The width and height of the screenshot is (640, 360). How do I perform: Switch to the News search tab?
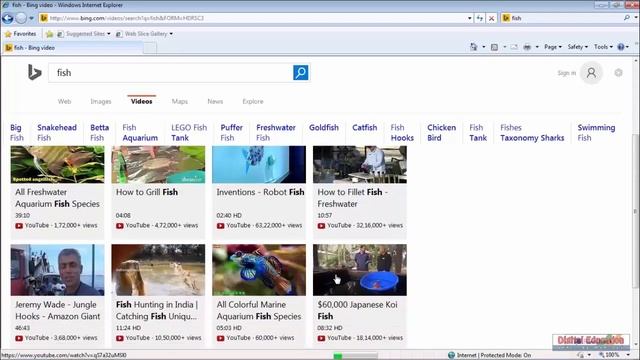215,101
